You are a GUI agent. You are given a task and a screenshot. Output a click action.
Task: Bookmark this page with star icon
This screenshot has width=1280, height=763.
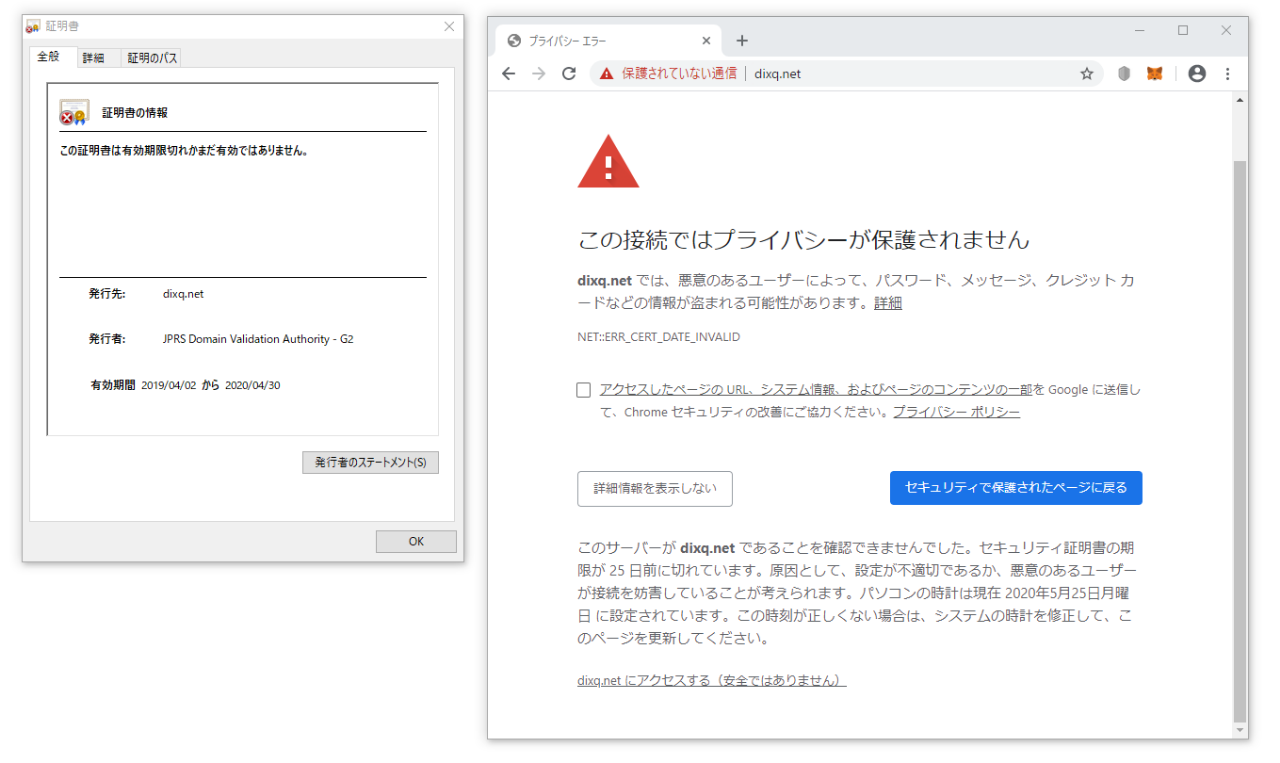[x=1086, y=74]
